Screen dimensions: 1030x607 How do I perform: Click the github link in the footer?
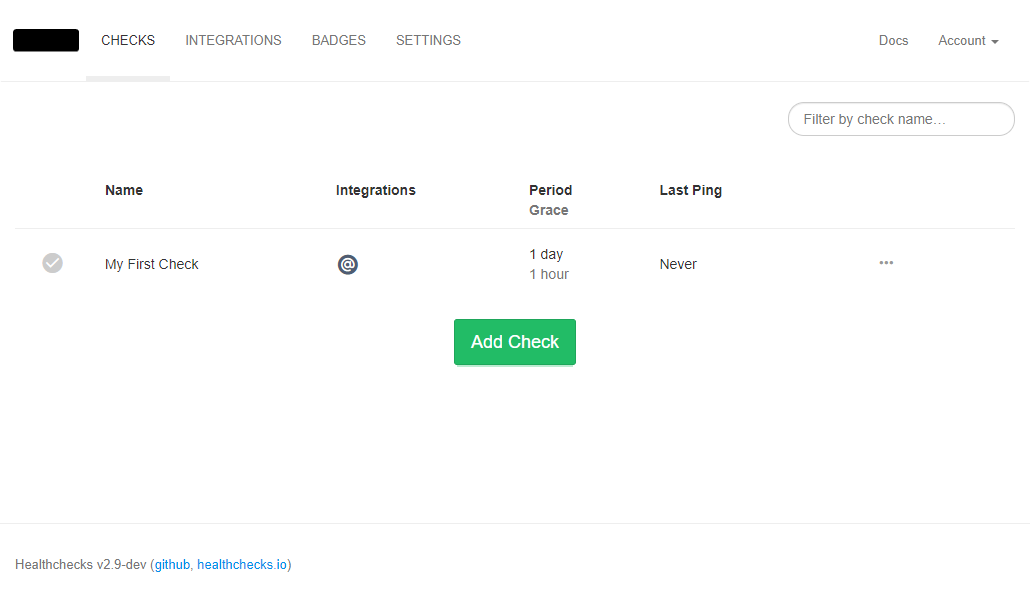tap(171, 564)
